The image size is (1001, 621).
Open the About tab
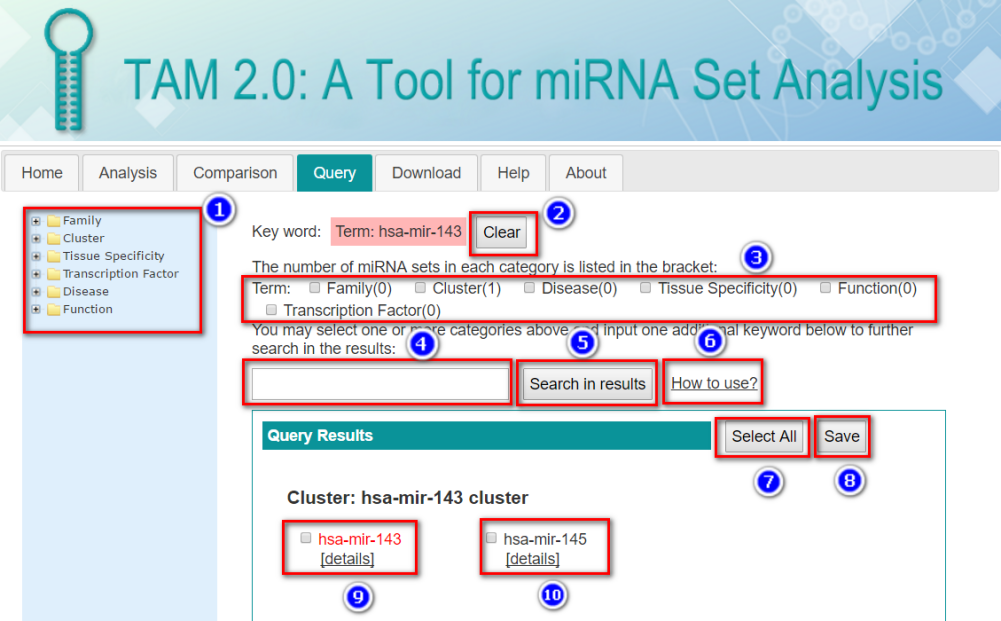(x=585, y=173)
